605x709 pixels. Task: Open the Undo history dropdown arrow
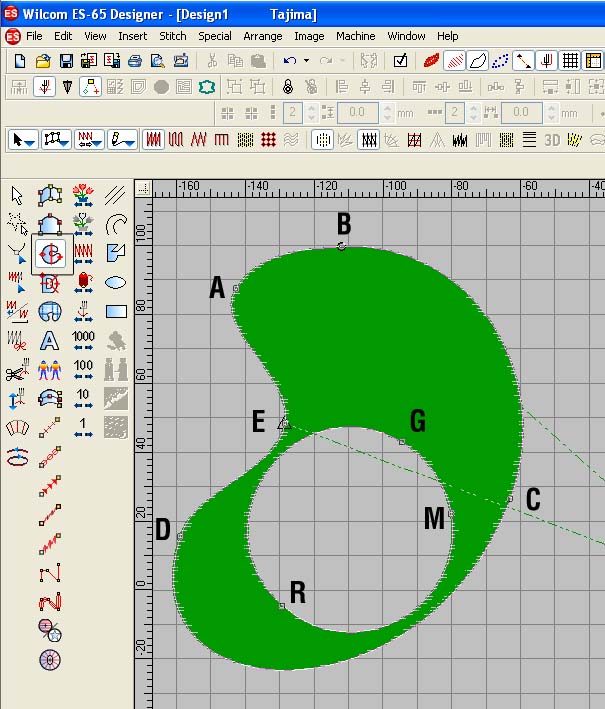click(x=305, y=61)
